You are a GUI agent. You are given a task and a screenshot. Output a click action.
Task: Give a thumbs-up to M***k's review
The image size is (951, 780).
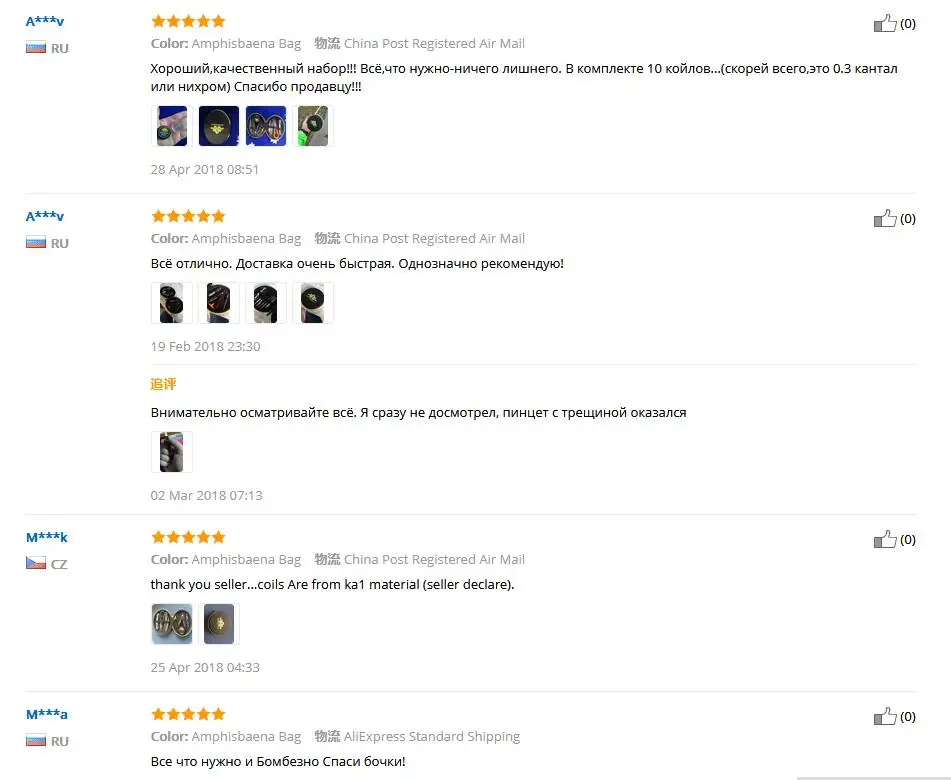[885, 539]
